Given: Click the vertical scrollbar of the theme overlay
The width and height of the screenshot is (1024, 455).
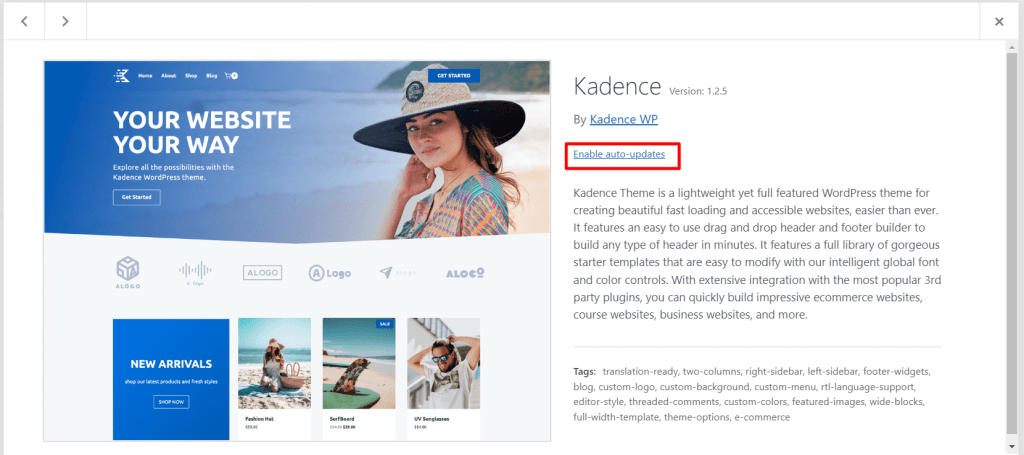Looking at the screenshot, I should pos(1012,242).
